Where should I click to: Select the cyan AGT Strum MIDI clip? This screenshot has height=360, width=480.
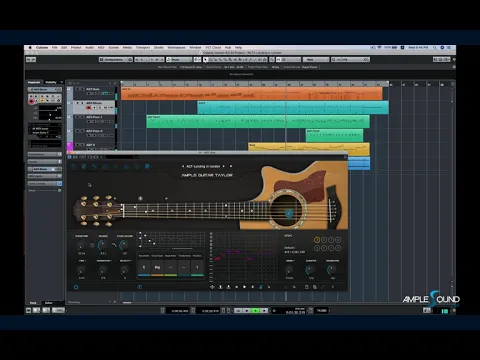293,108
